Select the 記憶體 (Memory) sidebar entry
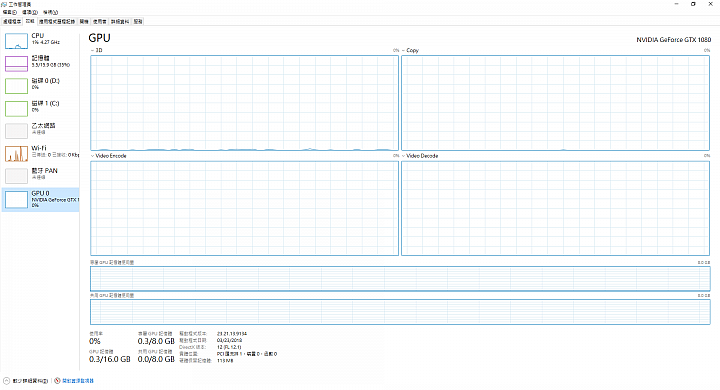This screenshot has height=390, width=720. pyautogui.click(x=40, y=63)
